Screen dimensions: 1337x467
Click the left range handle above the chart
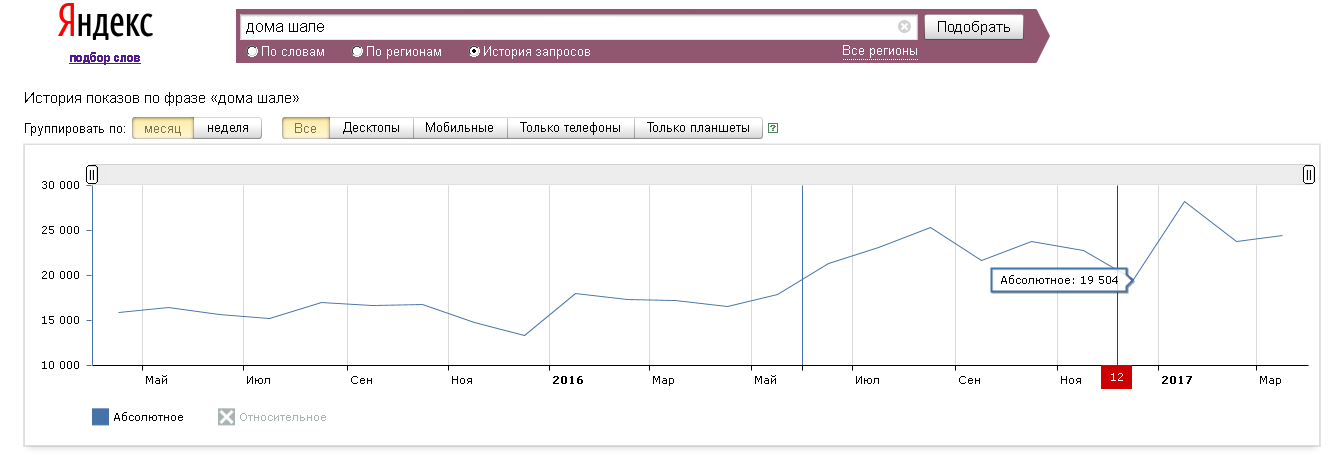pos(92,175)
